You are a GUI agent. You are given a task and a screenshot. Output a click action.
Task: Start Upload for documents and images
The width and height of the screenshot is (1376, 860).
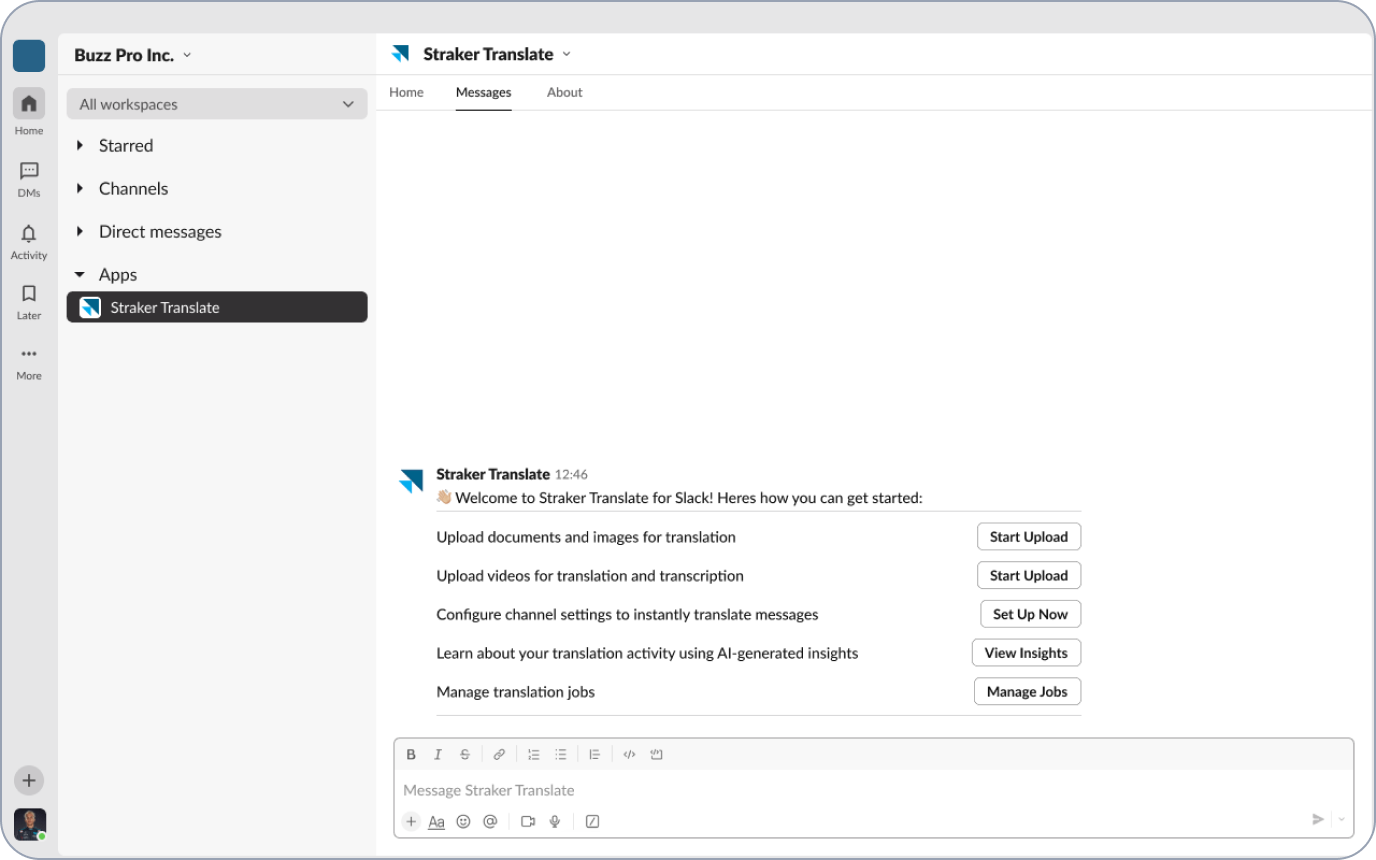click(x=1028, y=537)
